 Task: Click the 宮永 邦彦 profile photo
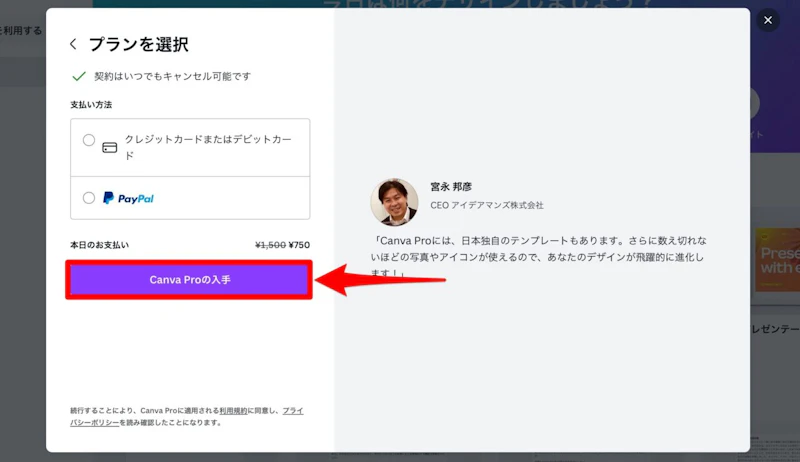coord(394,202)
